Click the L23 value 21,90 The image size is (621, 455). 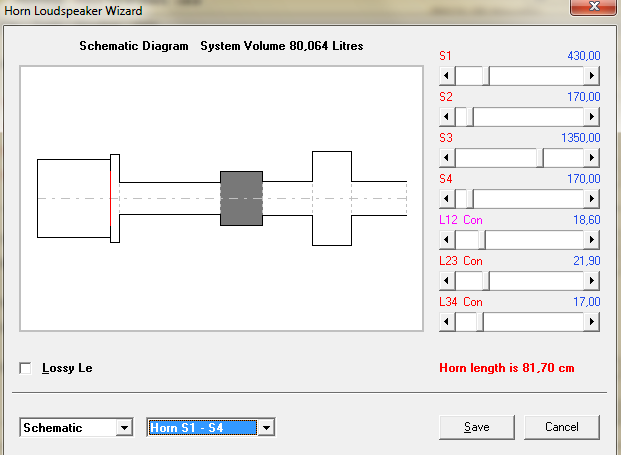click(587, 261)
